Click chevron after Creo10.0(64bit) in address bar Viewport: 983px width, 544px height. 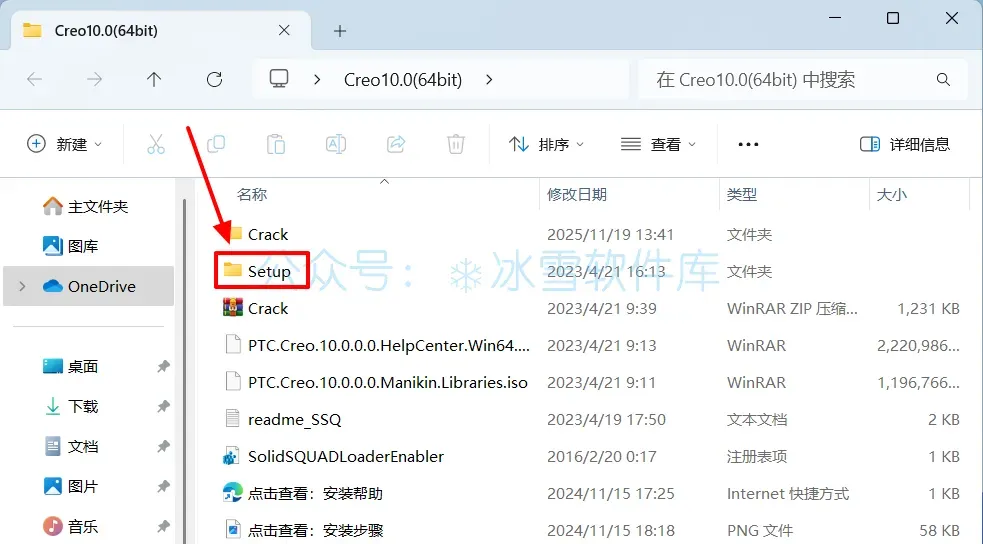click(489, 80)
